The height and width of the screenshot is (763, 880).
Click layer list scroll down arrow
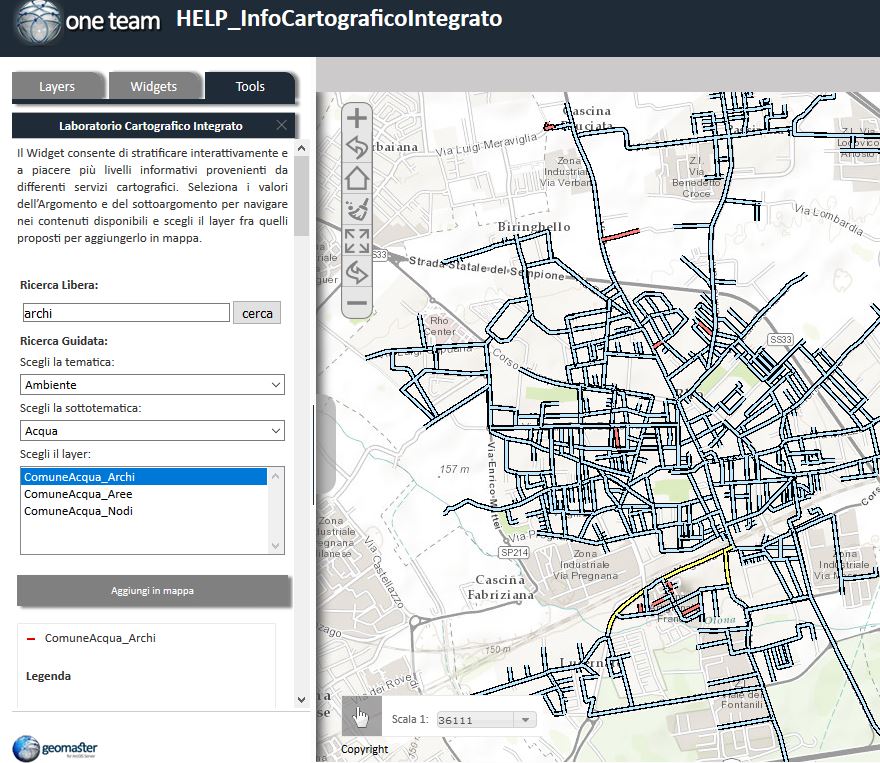276,545
